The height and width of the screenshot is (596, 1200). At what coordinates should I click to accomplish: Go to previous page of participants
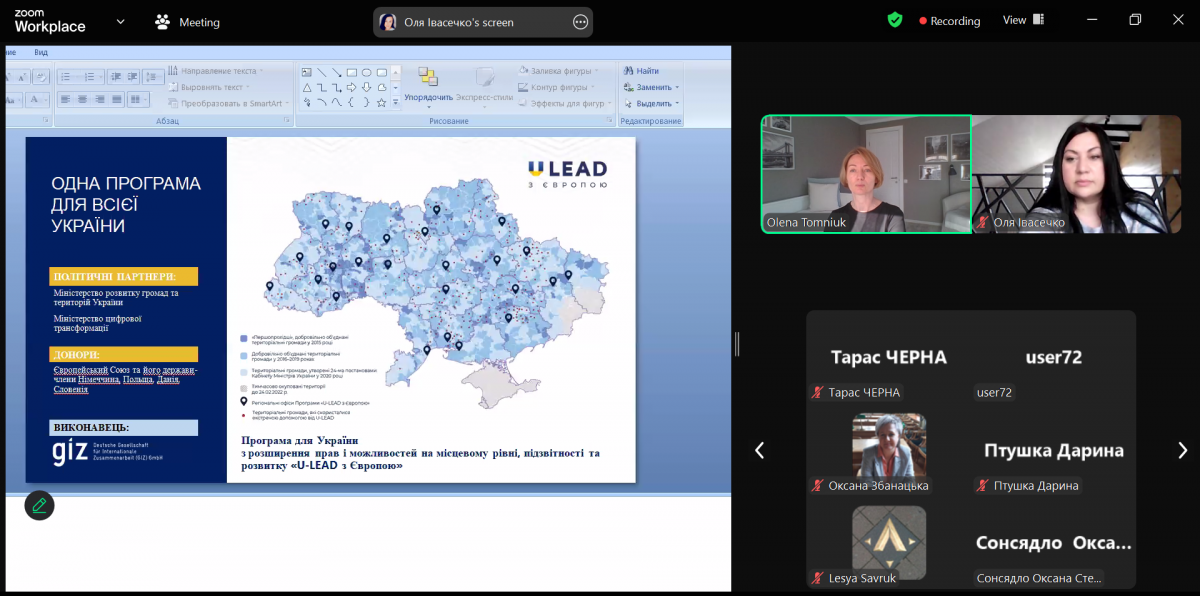click(759, 450)
